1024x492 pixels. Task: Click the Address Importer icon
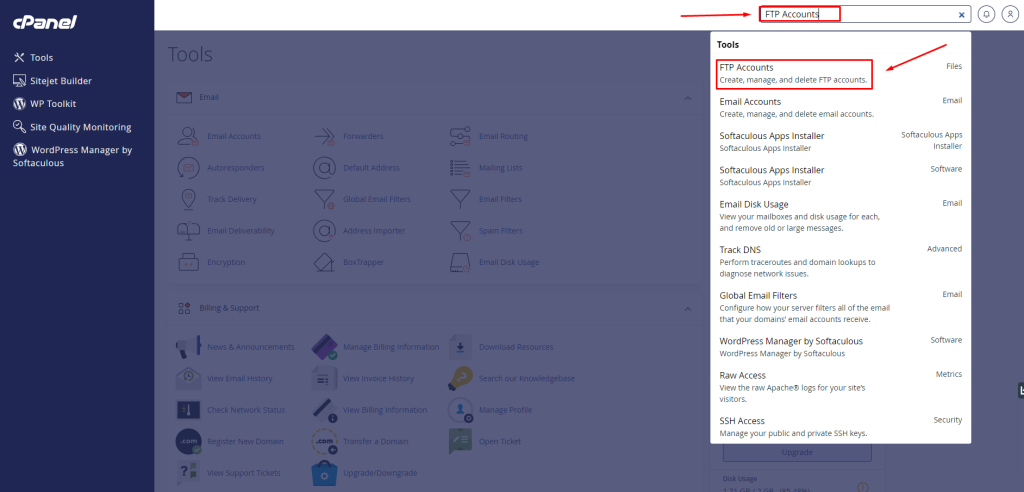[324, 231]
